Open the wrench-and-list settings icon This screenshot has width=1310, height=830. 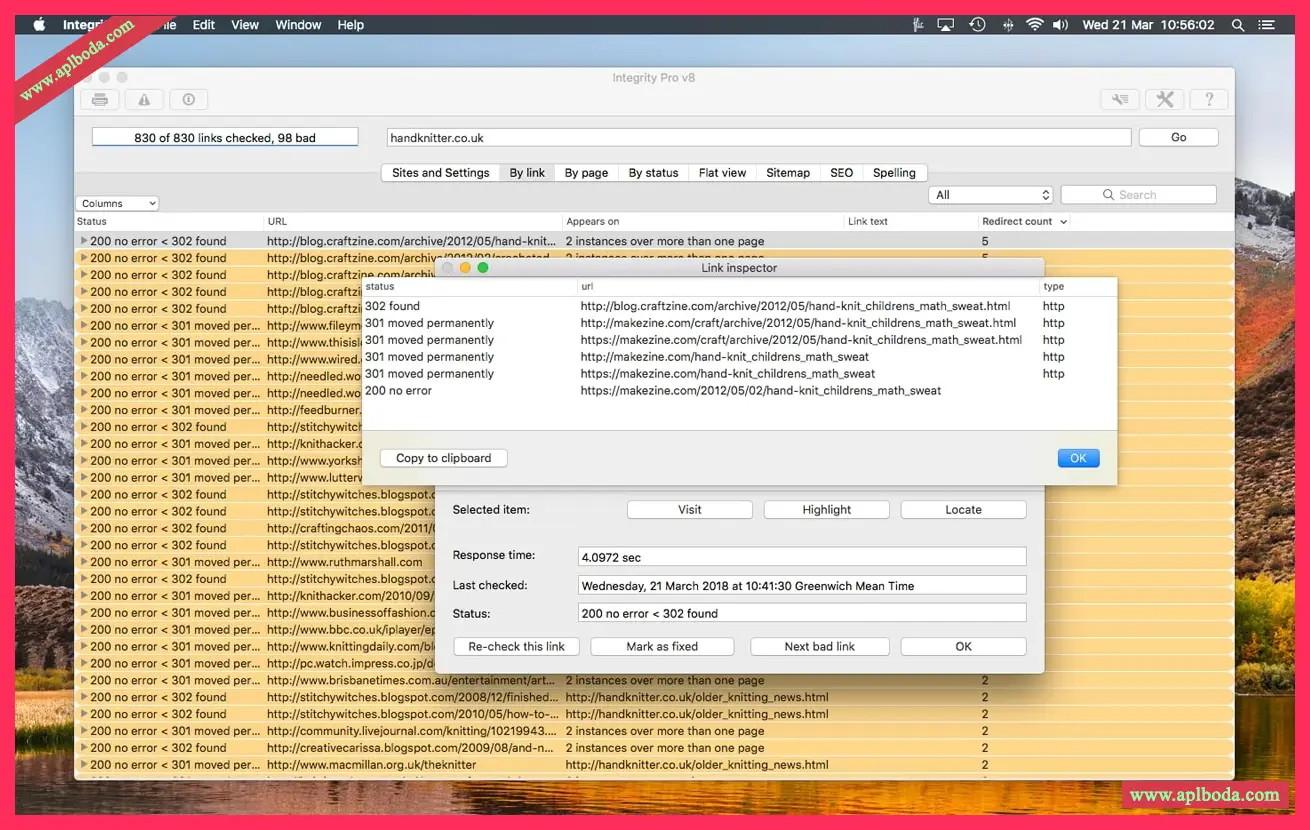pyautogui.click(x=1120, y=99)
